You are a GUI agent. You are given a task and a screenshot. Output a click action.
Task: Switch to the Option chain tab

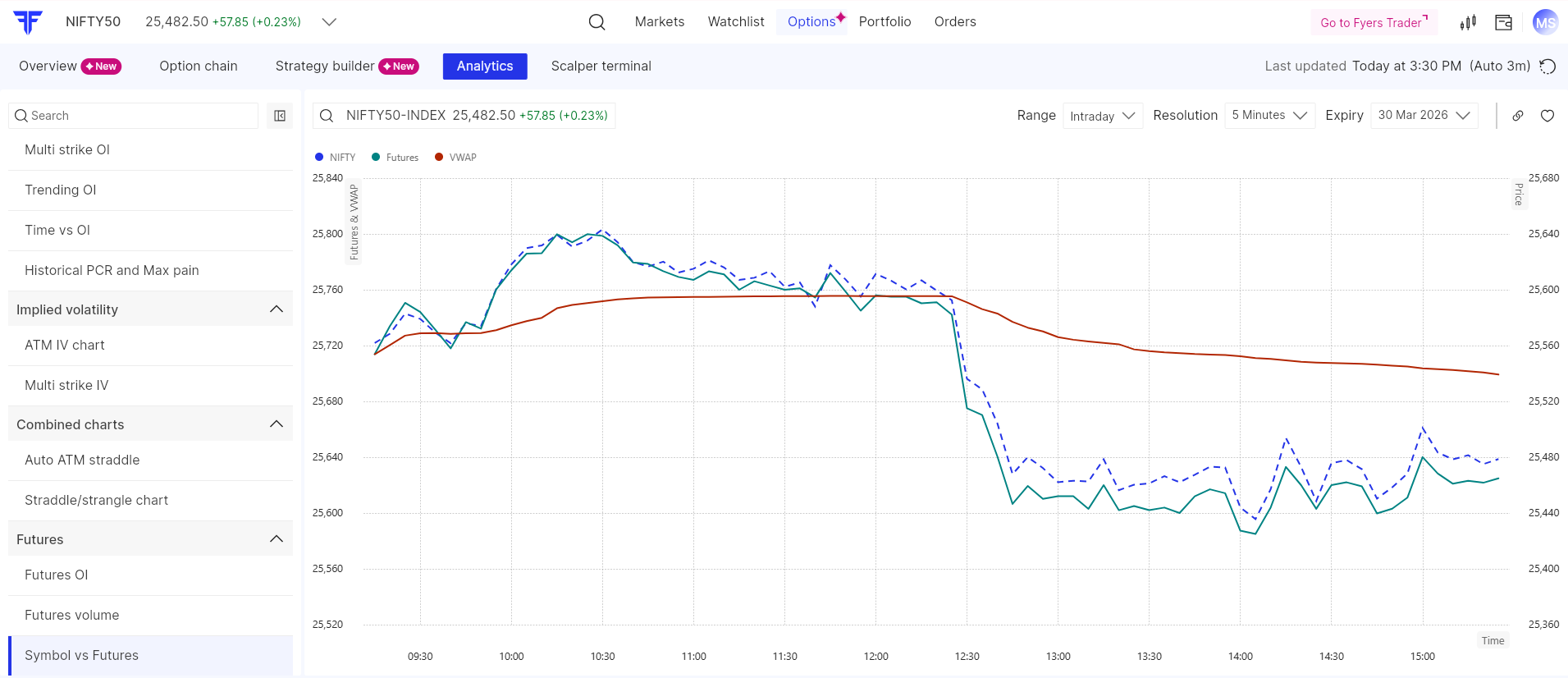199,66
